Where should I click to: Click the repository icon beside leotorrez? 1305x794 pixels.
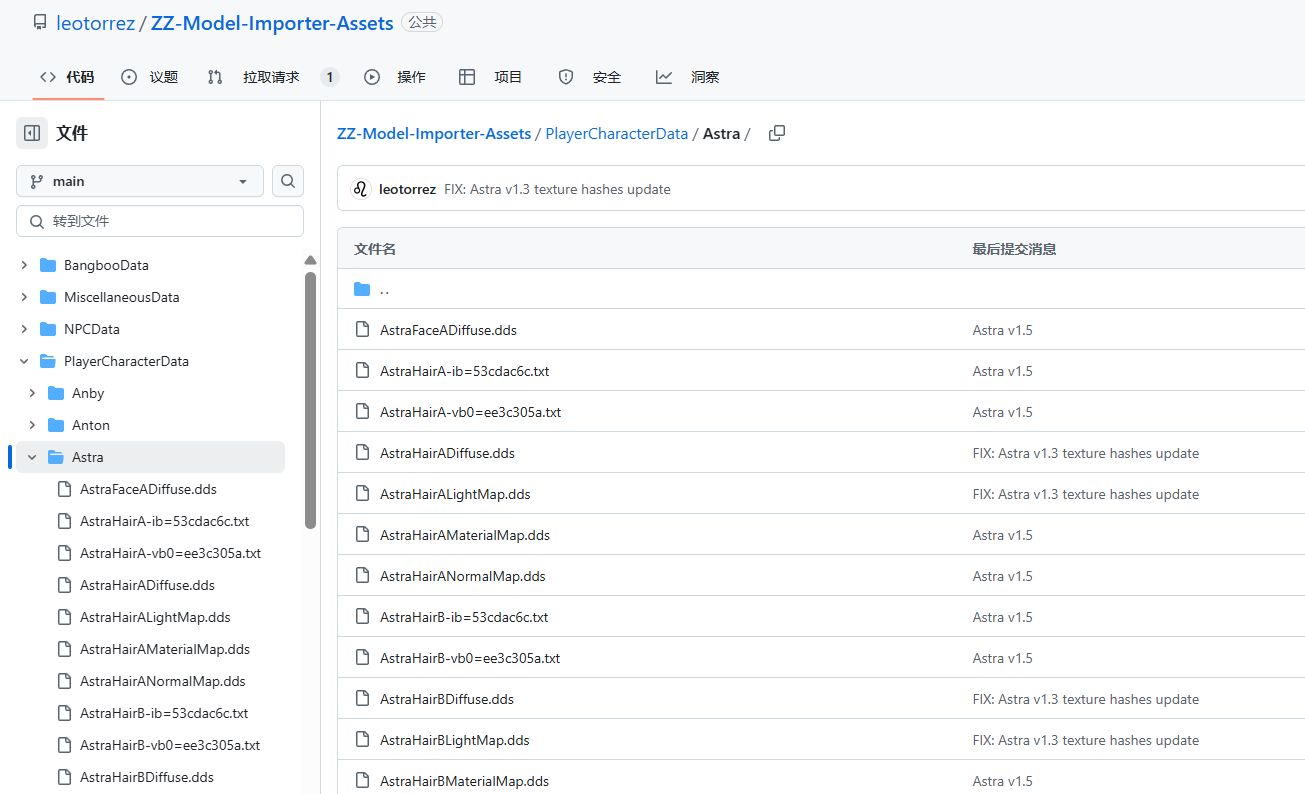40,23
